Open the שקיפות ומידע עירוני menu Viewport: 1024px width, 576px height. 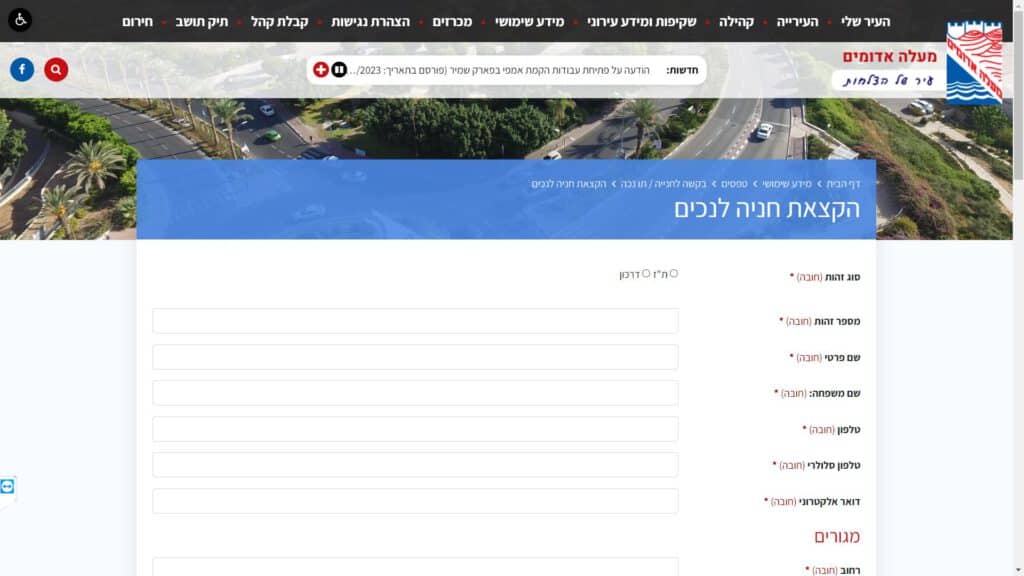click(641, 22)
